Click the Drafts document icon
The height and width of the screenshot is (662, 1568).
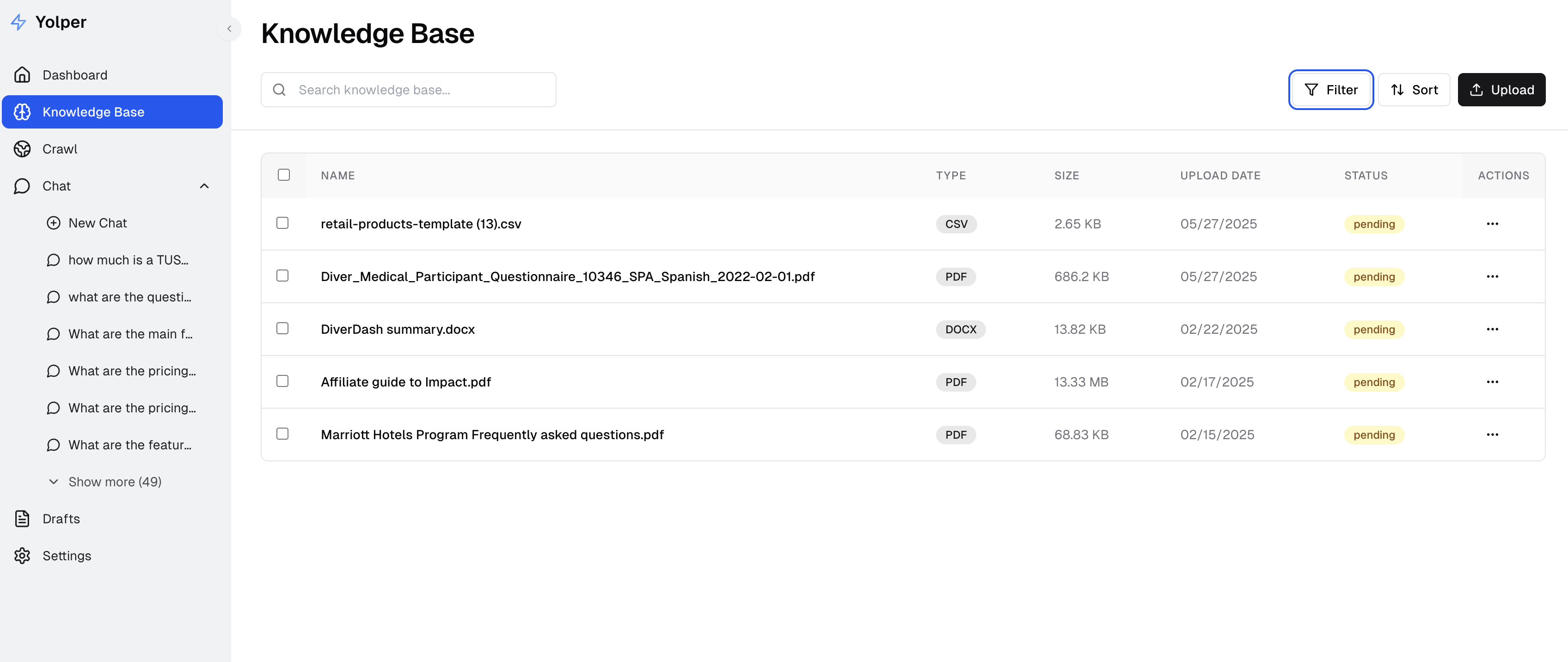[23, 519]
